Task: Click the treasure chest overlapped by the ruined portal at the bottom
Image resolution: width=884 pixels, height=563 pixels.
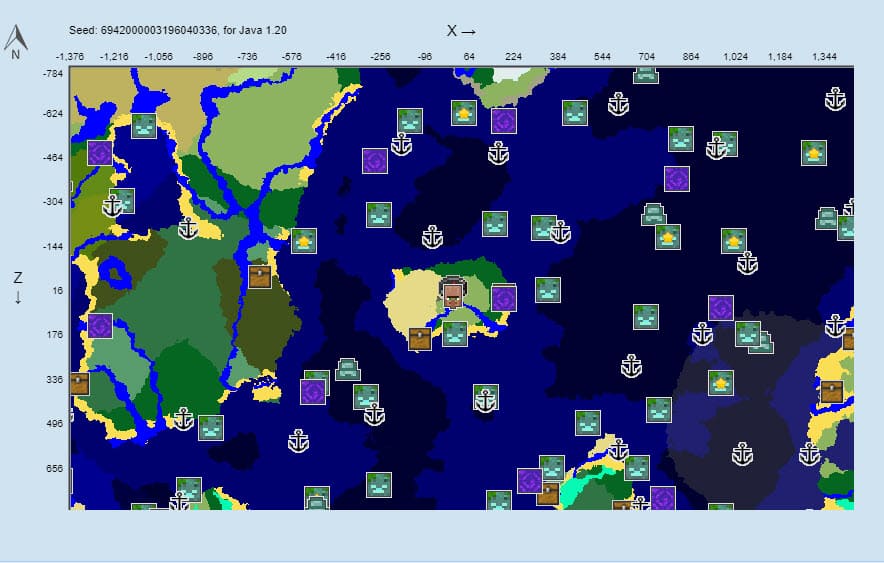Action: point(549,494)
